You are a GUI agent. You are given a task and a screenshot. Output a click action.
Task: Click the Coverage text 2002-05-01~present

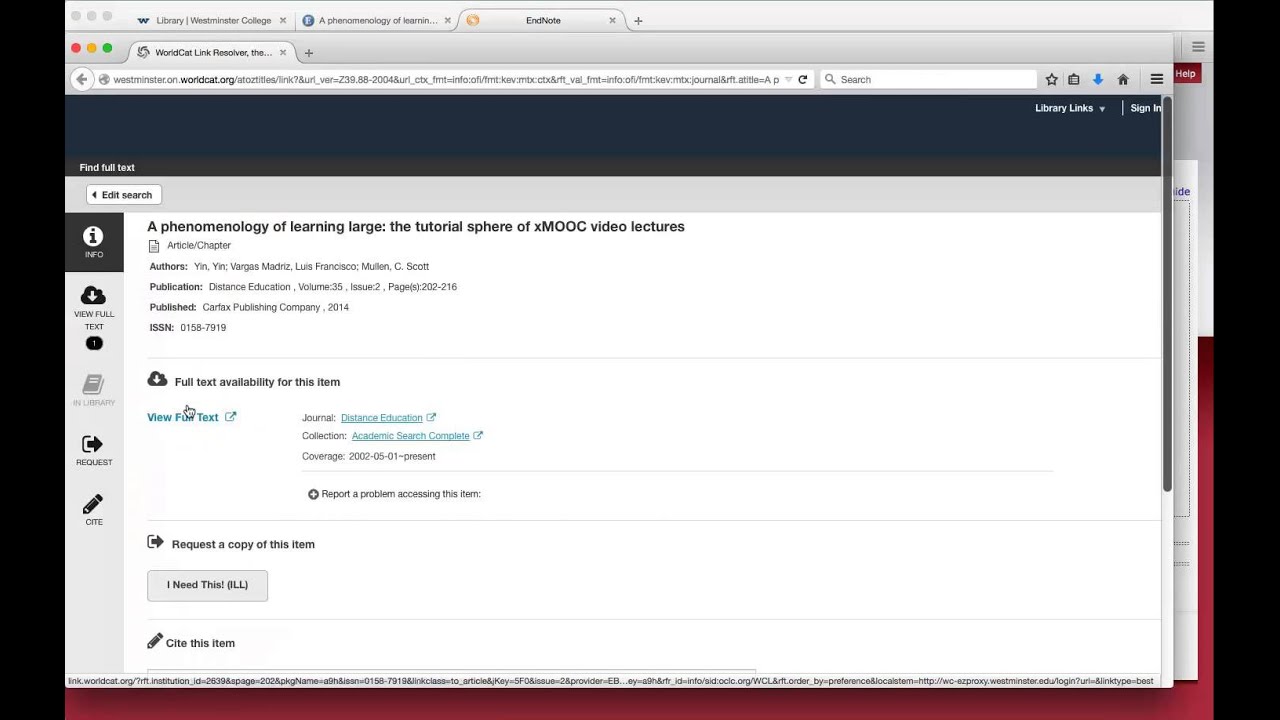click(392, 456)
